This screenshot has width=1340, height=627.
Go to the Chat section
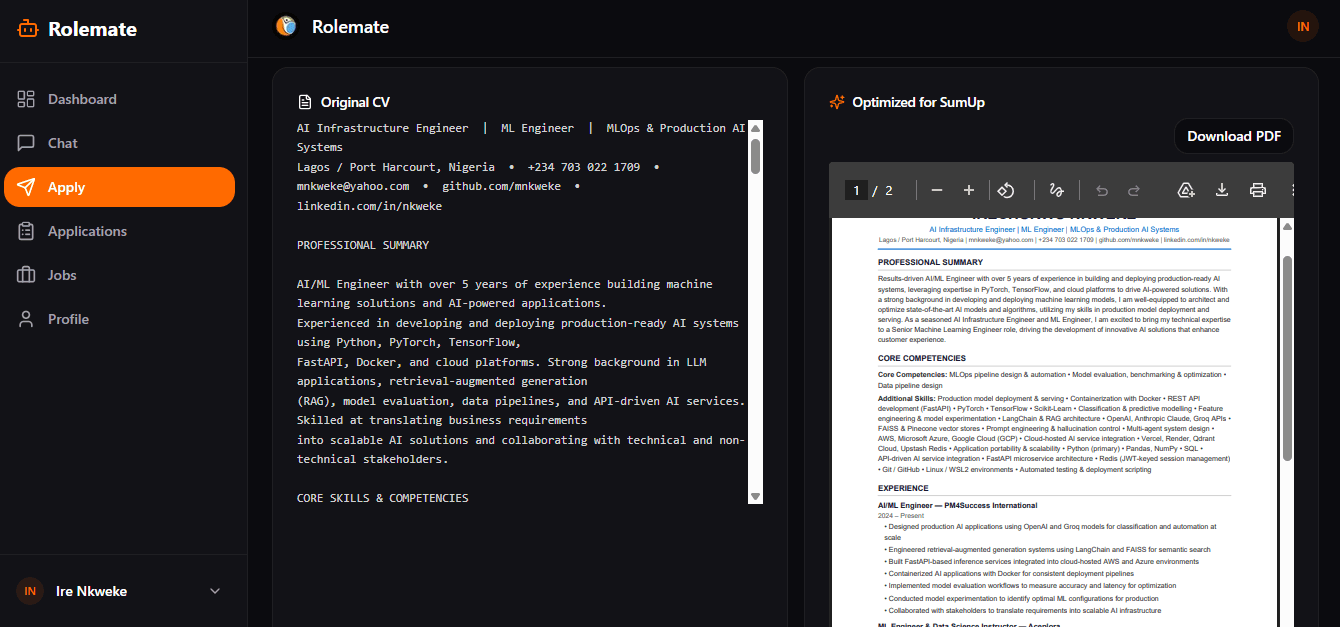click(119, 143)
